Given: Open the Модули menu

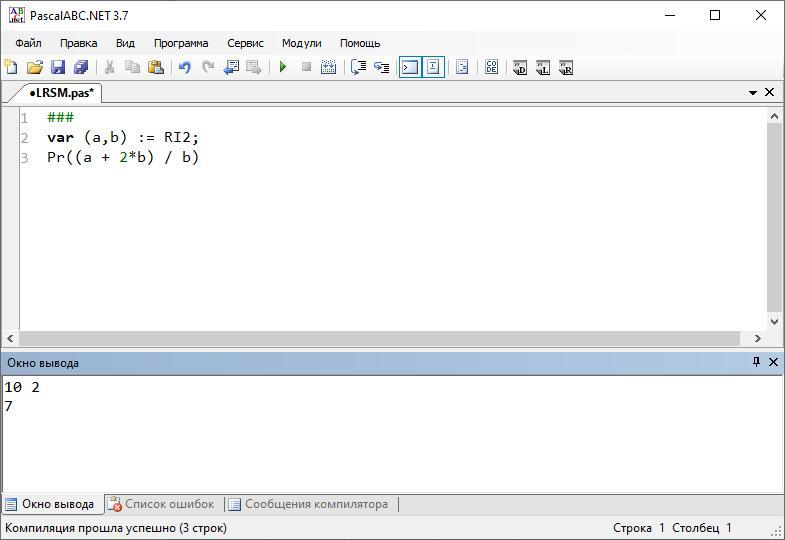Looking at the screenshot, I should [301, 43].
